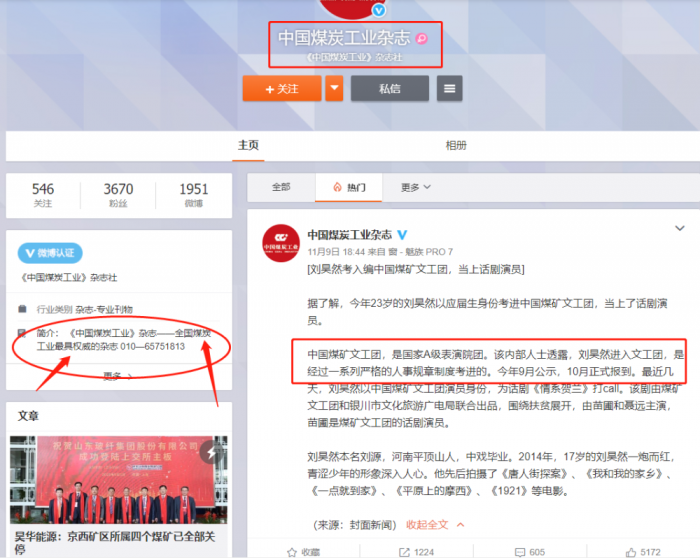The image size is (700, 558).
Task: Click the 简介 profile description icon
Action: click(22, 333)
